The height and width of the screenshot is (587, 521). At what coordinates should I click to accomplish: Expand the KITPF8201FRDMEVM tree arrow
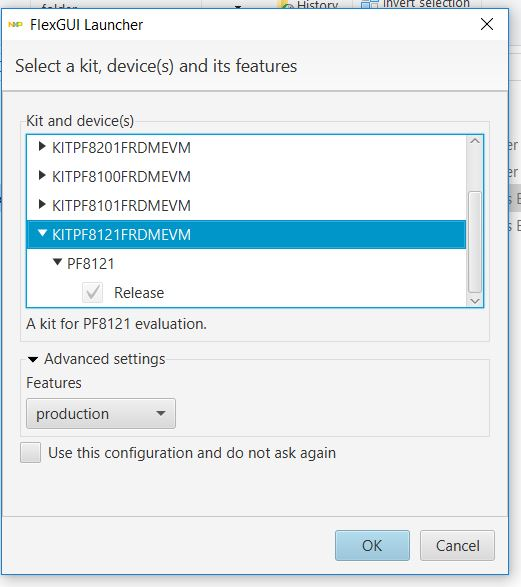(42, 146)
